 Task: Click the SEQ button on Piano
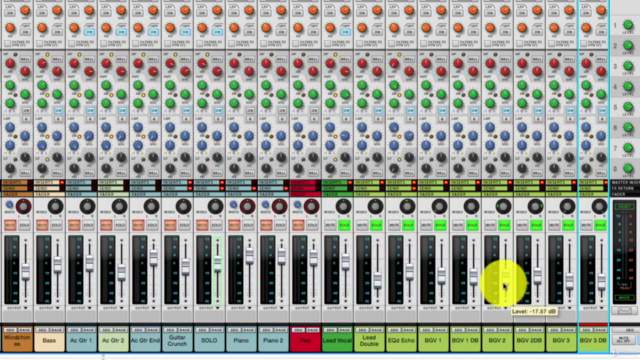pos(234,330)
